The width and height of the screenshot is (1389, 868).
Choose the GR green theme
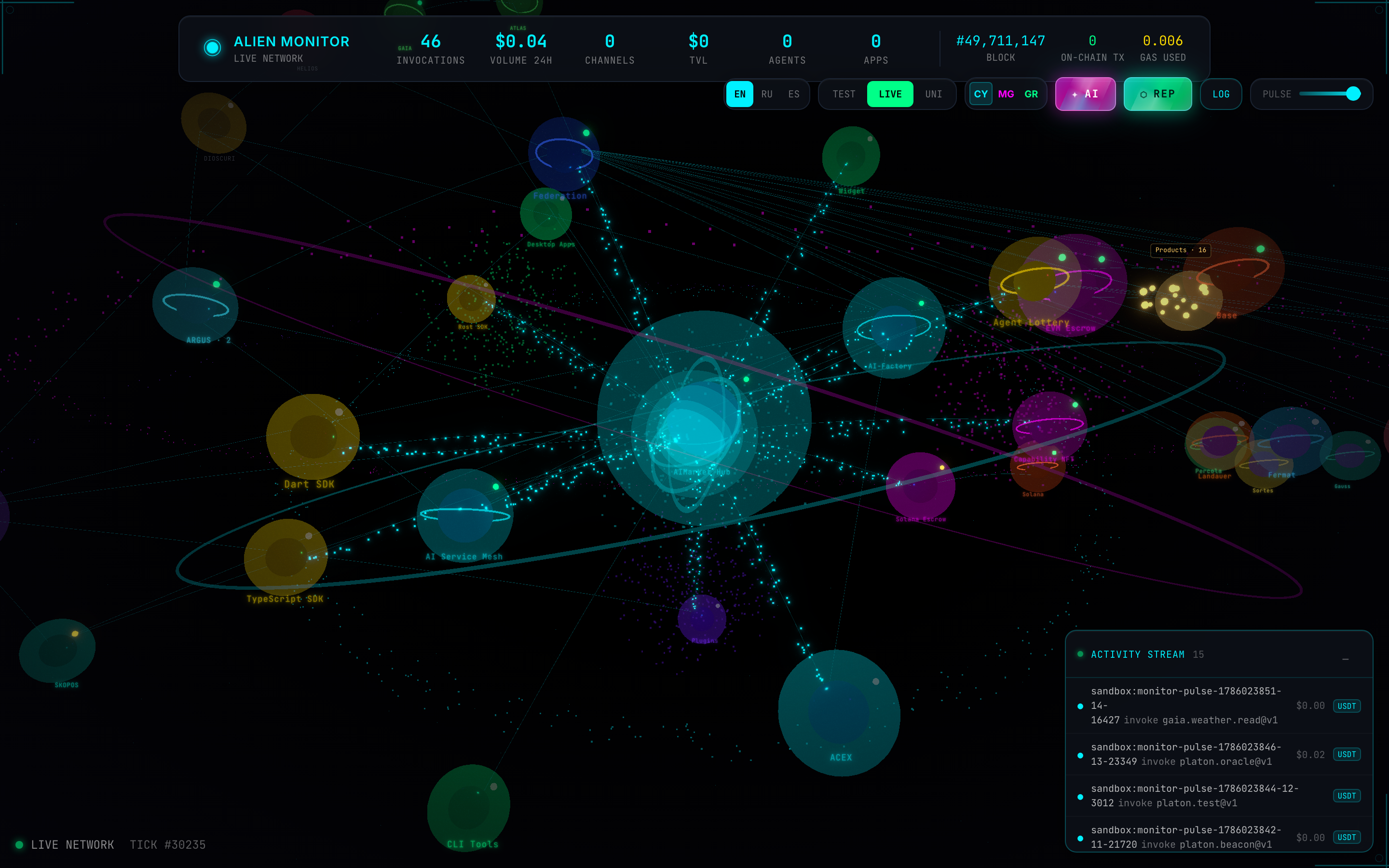1032,94
